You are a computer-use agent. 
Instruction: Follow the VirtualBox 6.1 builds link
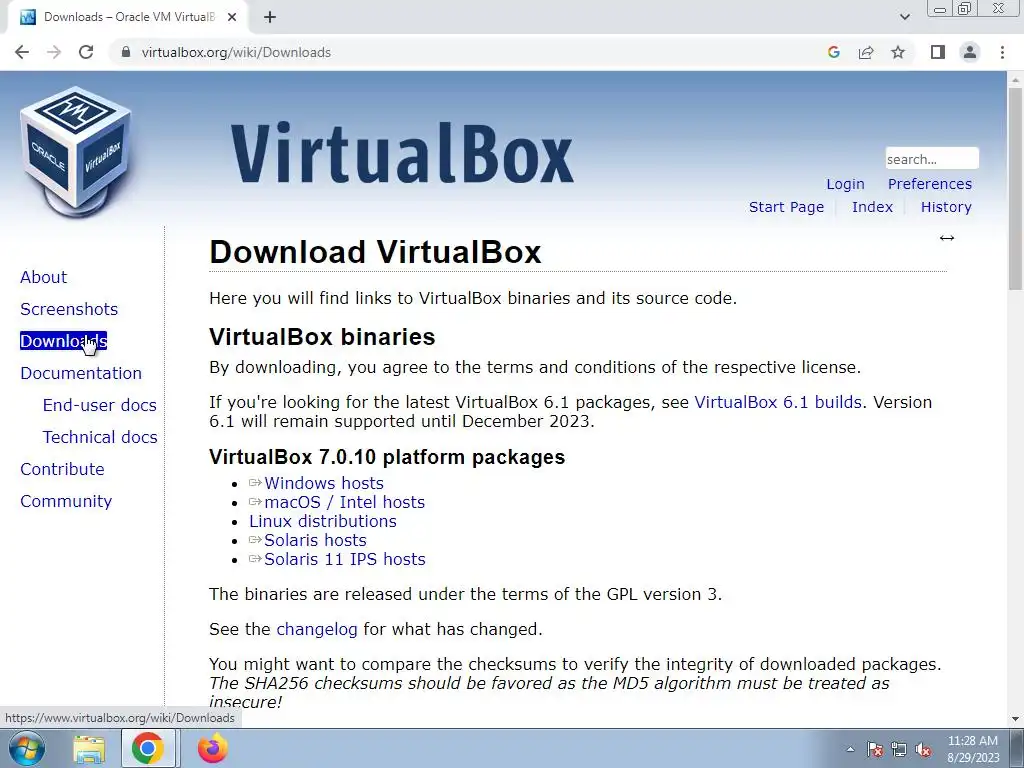point(778,402)
